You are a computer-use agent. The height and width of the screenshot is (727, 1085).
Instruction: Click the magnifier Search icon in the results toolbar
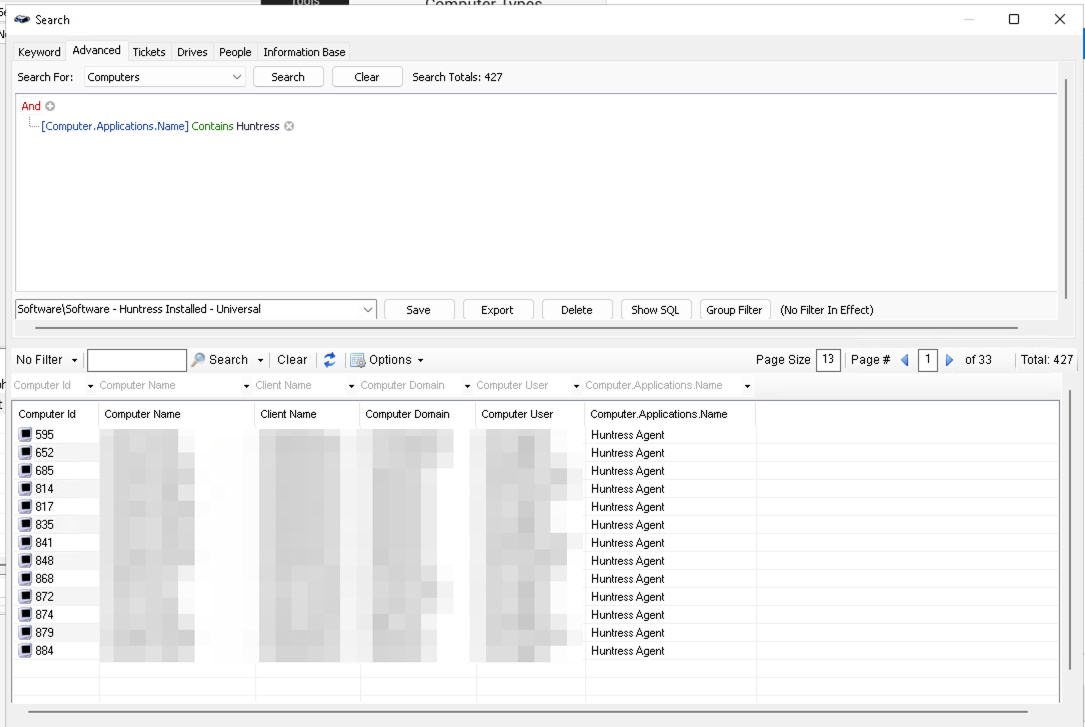click(x=199, y=360)
